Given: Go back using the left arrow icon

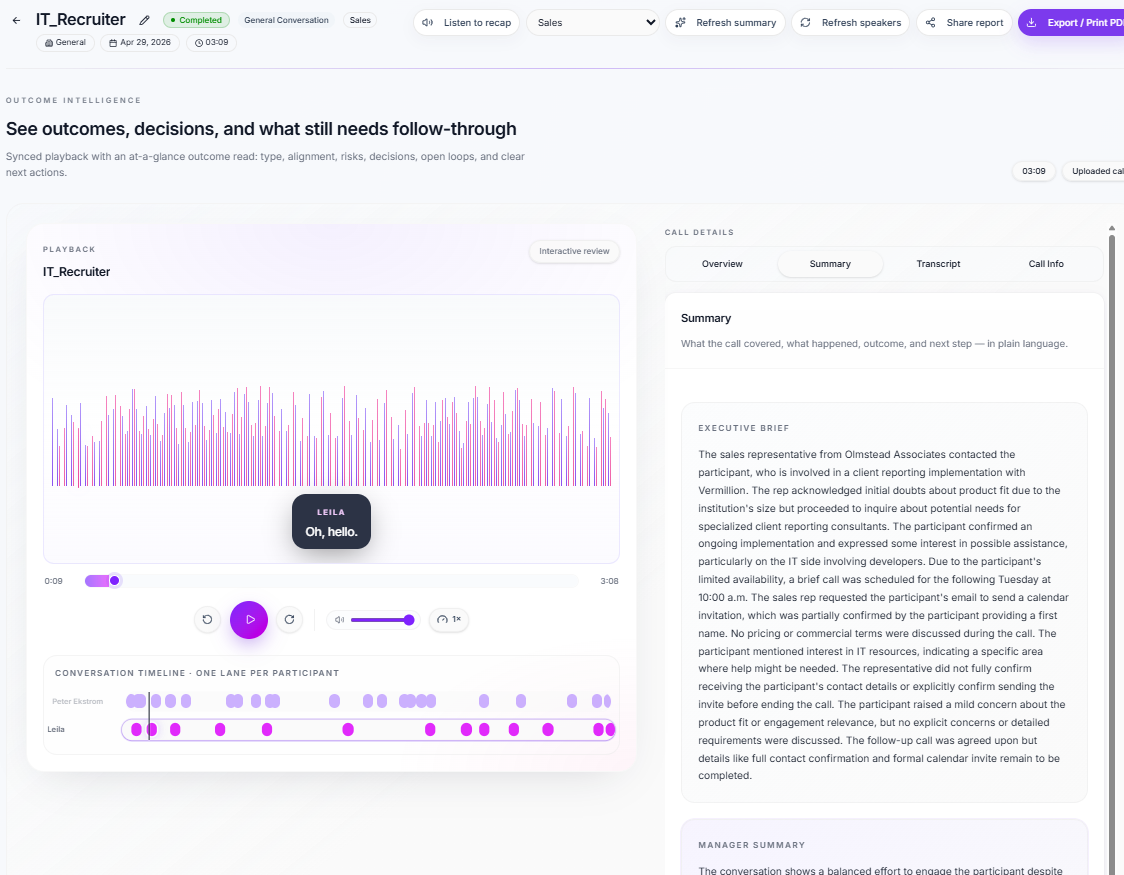Looking at the screenshot, I should (x=16, y=21).
